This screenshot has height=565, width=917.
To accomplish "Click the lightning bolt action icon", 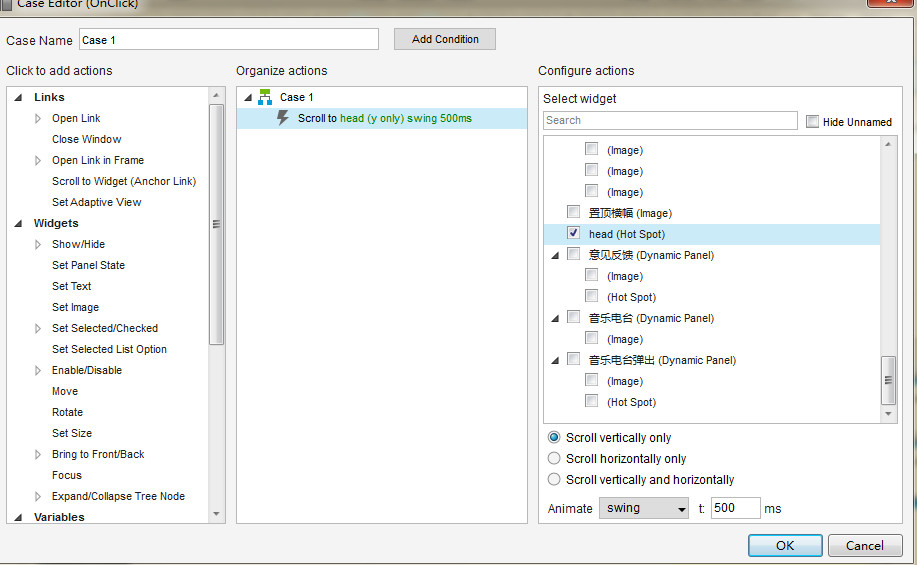I will point(283,118).
